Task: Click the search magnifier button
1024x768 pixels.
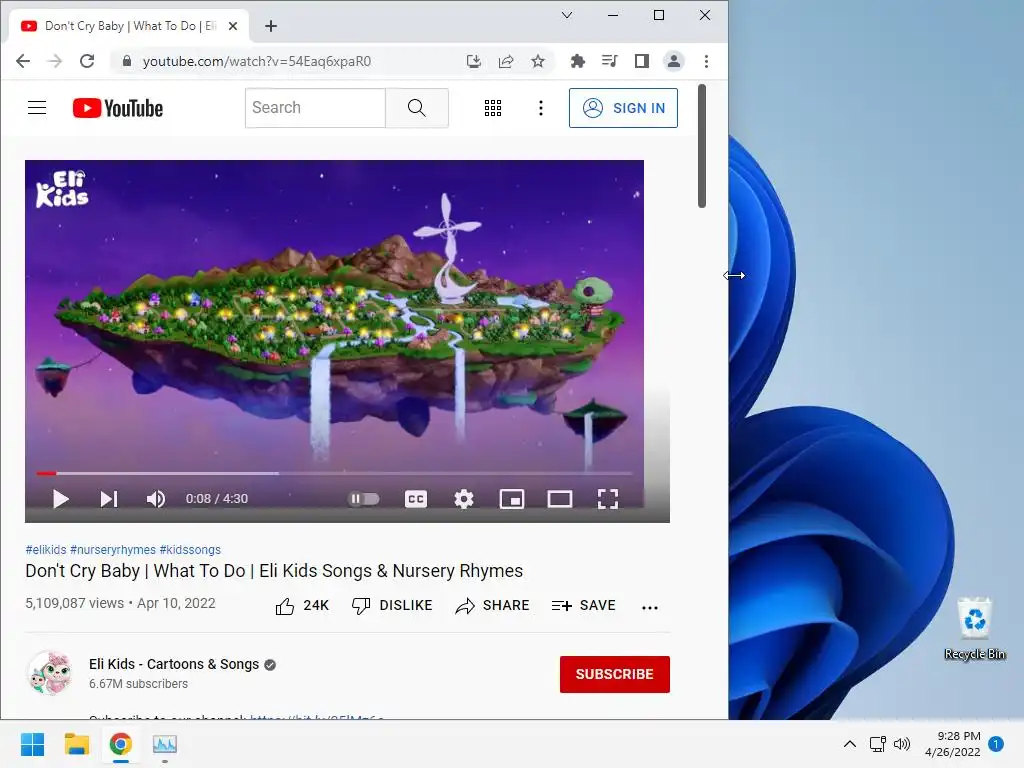Action: click(x=417, y=108)
